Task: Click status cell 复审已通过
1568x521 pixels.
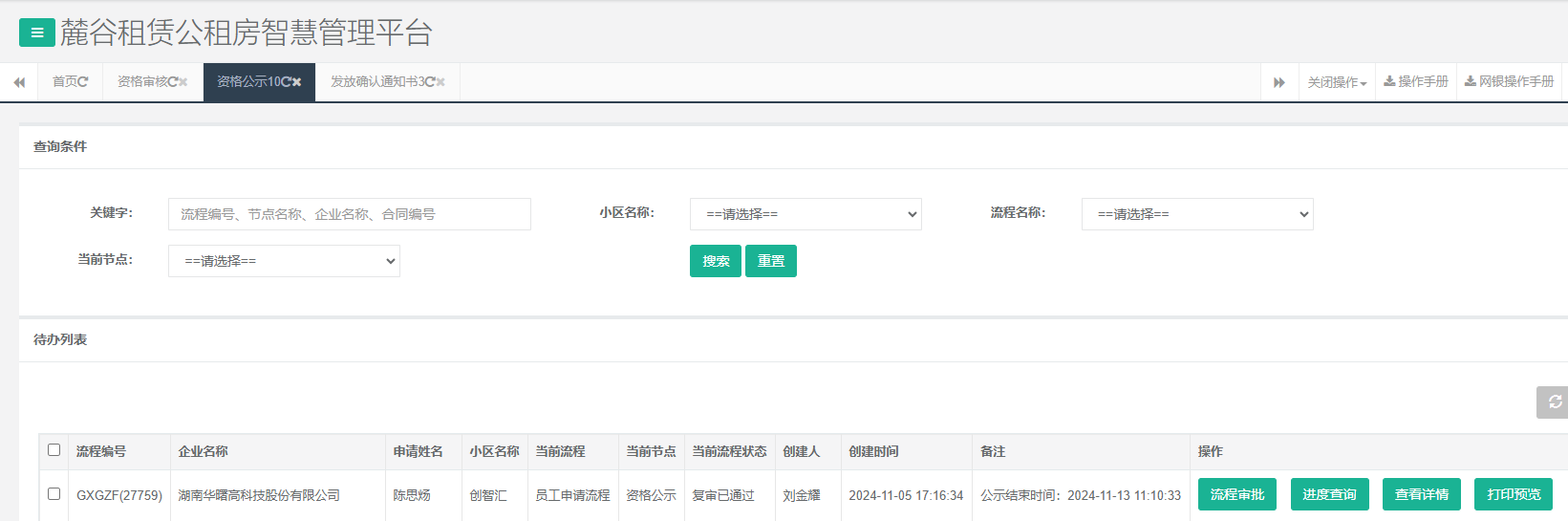Action: click(723, 495)
